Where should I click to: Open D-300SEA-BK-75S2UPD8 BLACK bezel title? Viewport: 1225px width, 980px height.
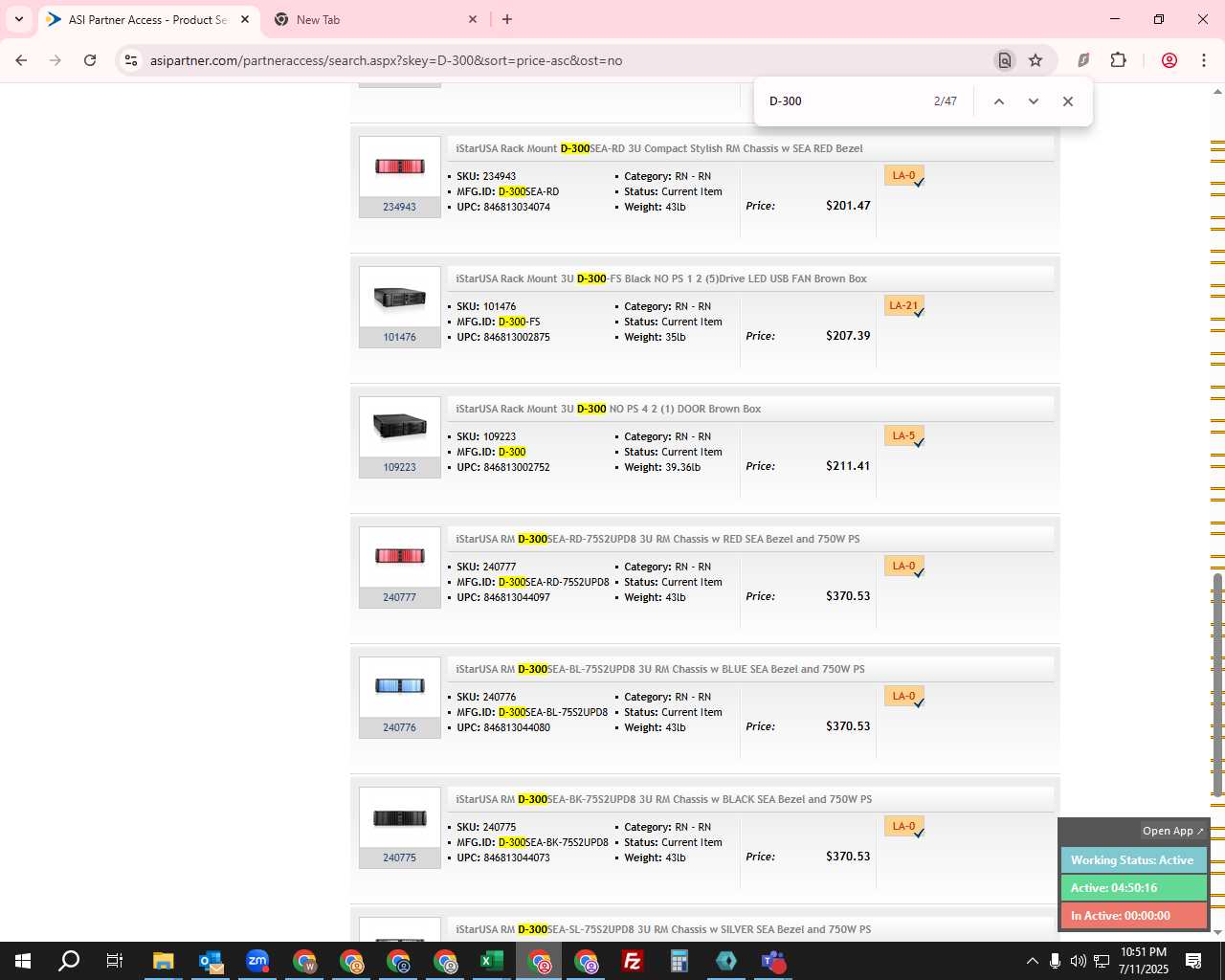664,799
